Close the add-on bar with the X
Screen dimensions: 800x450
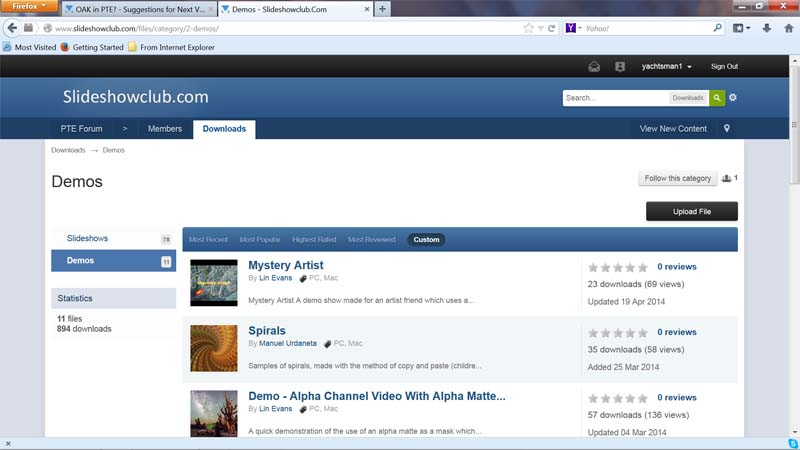(8, 444)
